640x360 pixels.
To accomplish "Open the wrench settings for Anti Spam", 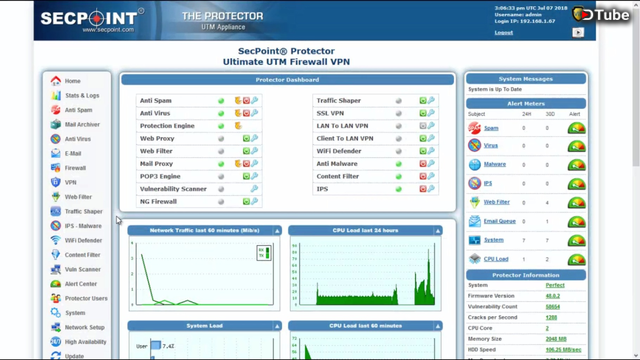I will pyautogui.click(x=255, y=100).
